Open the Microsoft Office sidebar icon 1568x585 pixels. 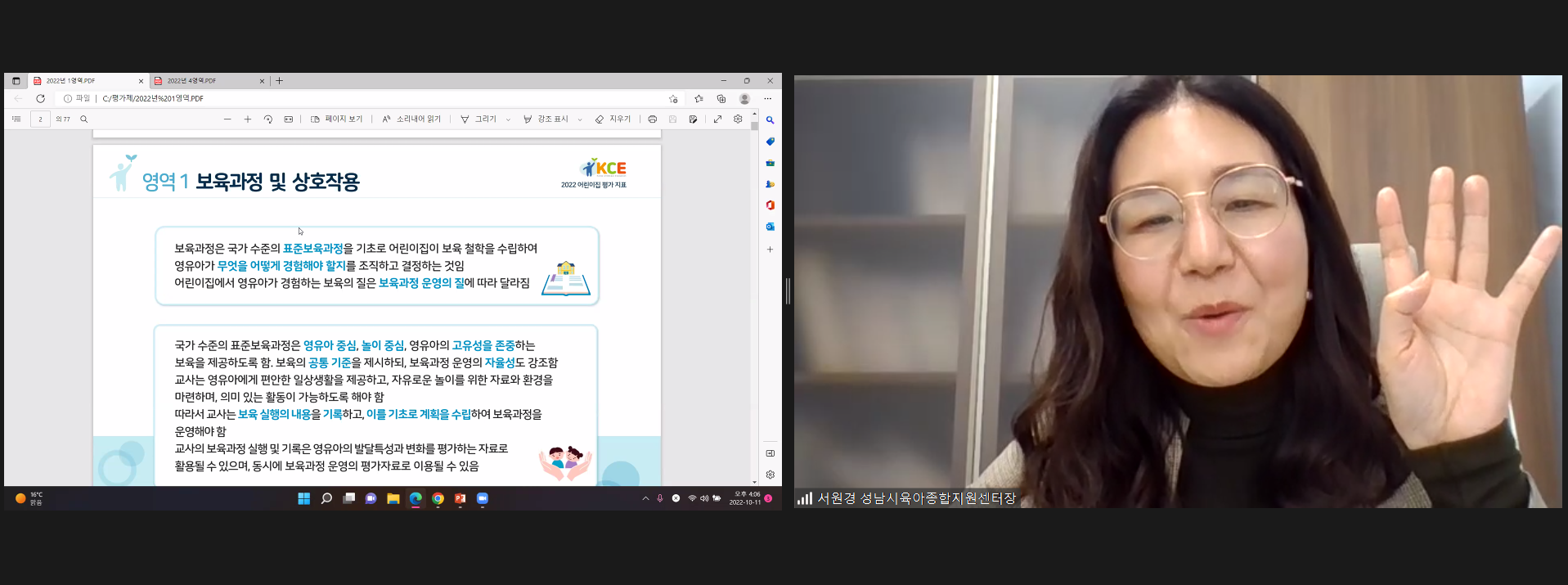770,205
